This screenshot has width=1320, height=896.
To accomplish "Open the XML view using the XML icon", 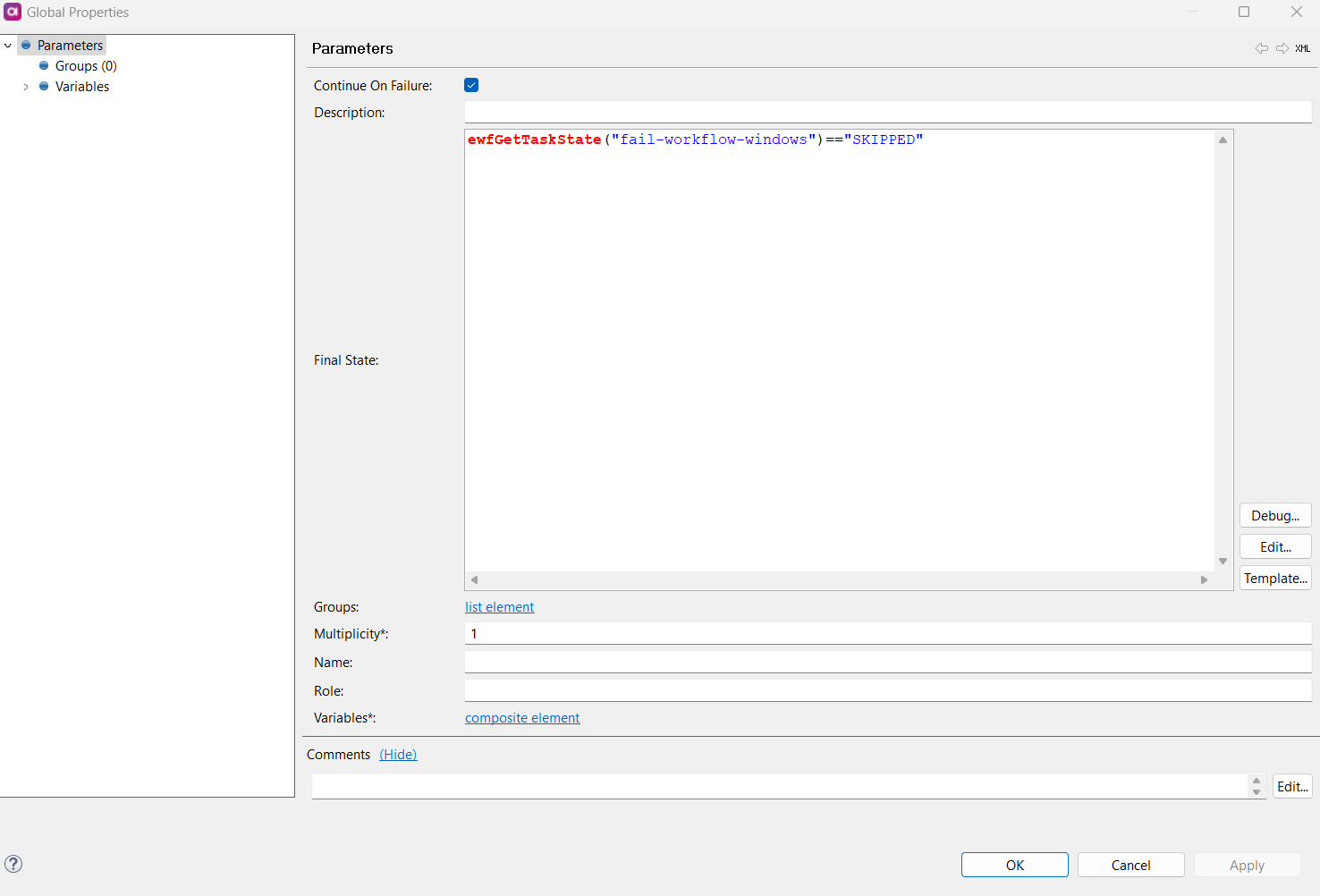I will pos(1302,48).
